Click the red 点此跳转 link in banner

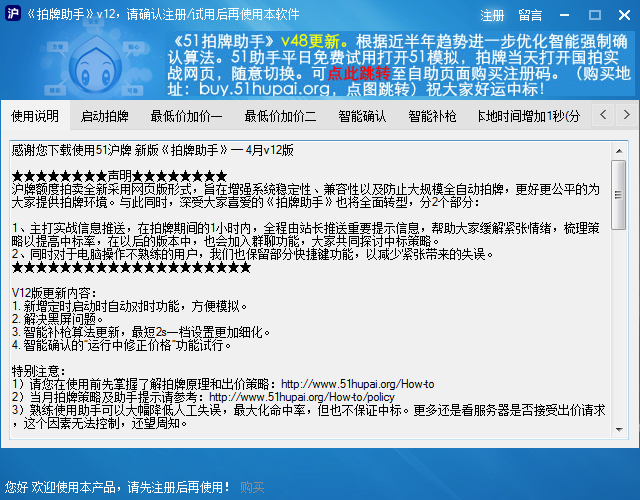(x=360, y=75)
